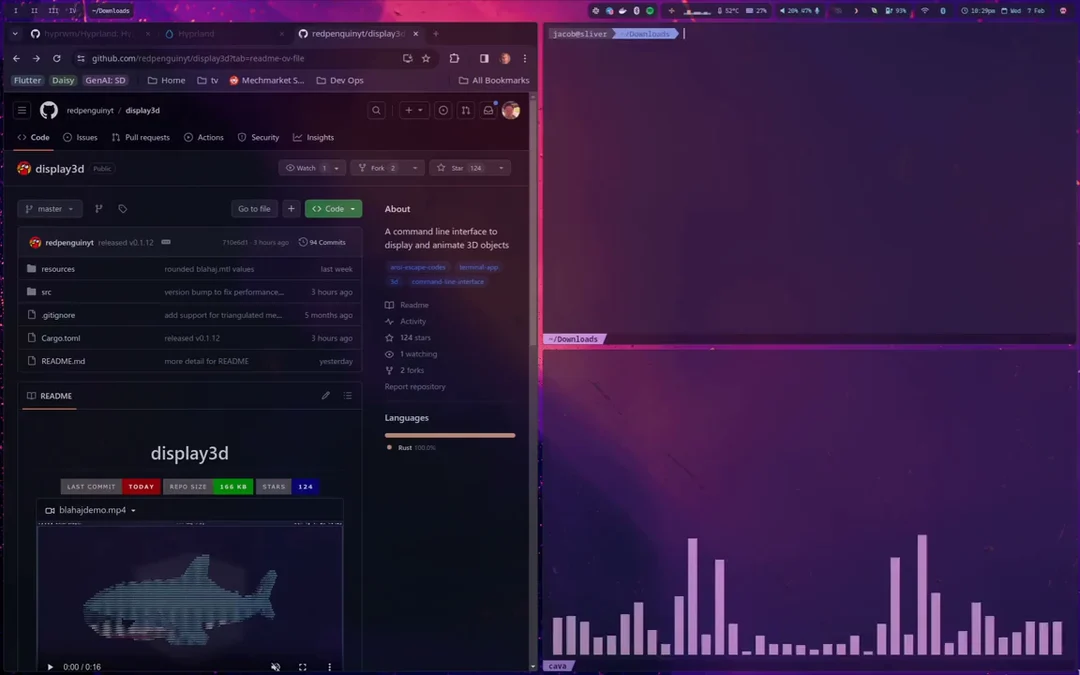
Task: Click the microphone icon in the top bar
Action: [x=817, y=10]
